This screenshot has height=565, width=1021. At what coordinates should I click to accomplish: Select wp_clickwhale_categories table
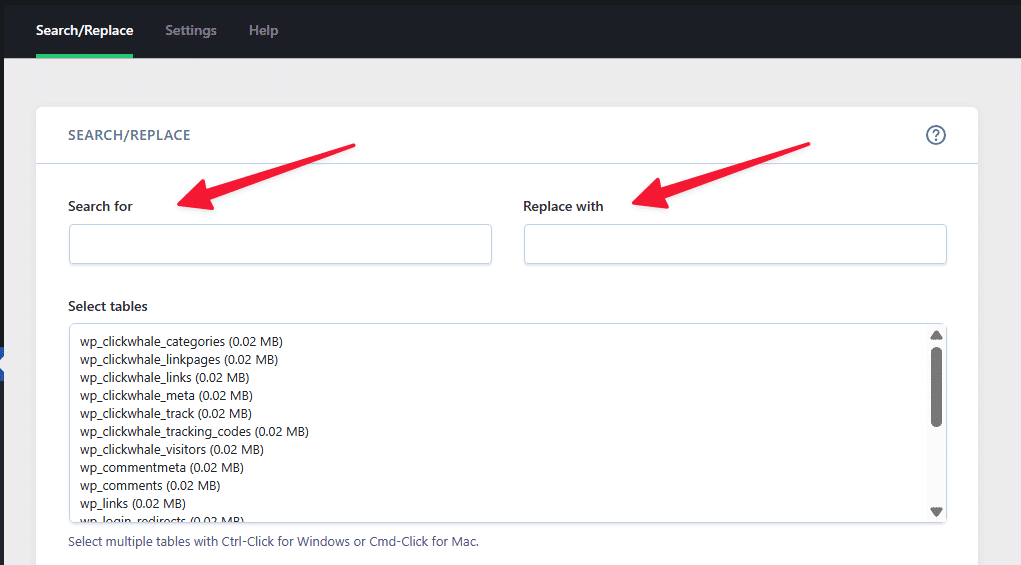[x=181, y=341]
